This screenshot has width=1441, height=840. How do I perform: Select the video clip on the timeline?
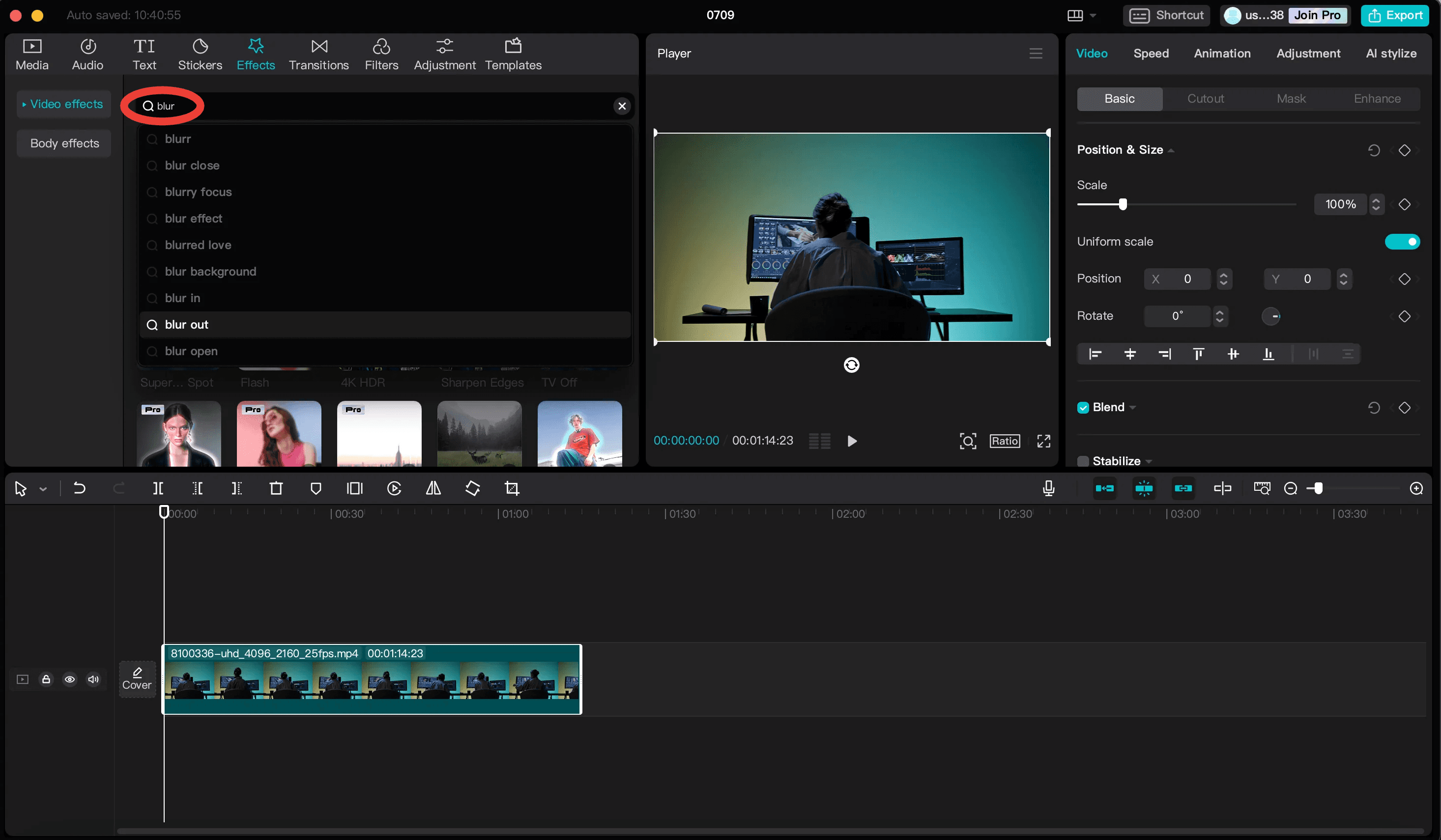pyautogui.click(x=372, y=679)
